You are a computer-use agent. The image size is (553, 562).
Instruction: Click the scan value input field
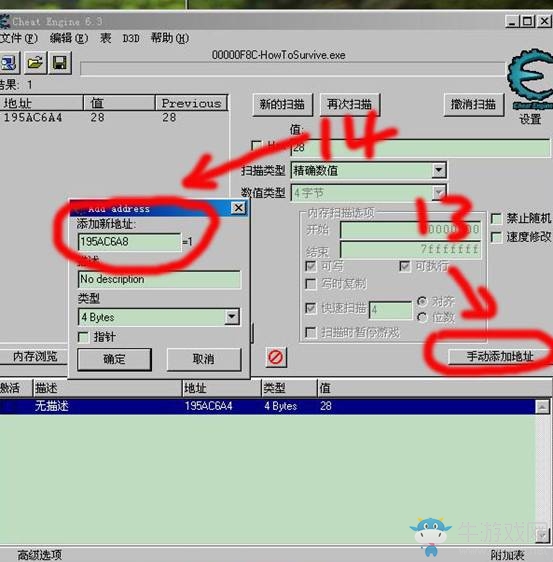(x=420, y=148)
